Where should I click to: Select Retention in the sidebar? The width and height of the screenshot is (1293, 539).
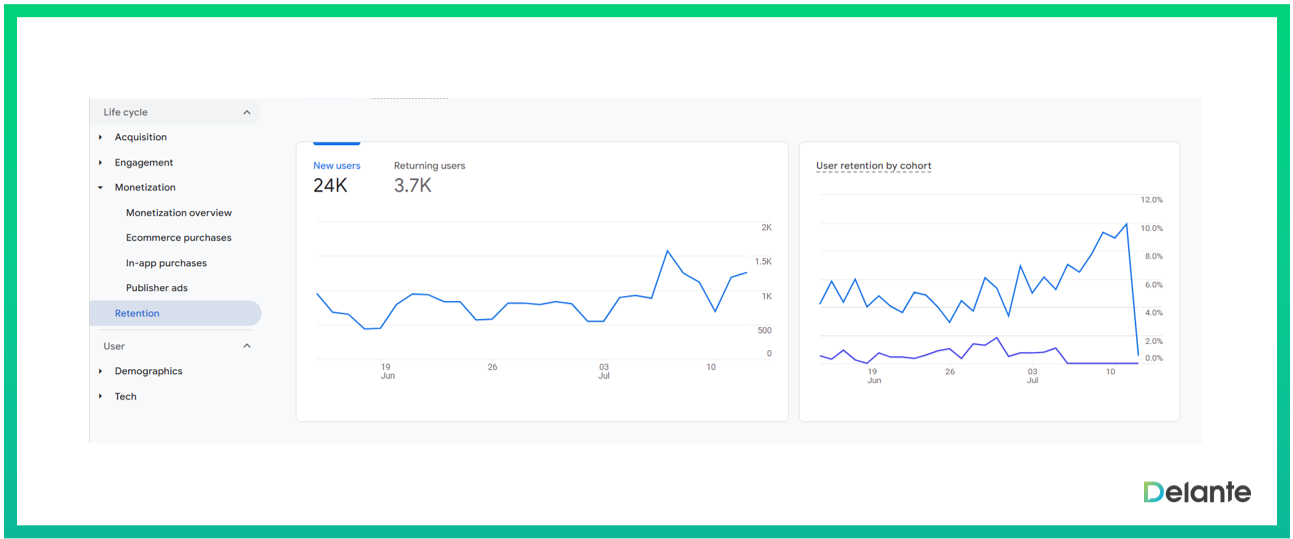click(x=137, y=314)
